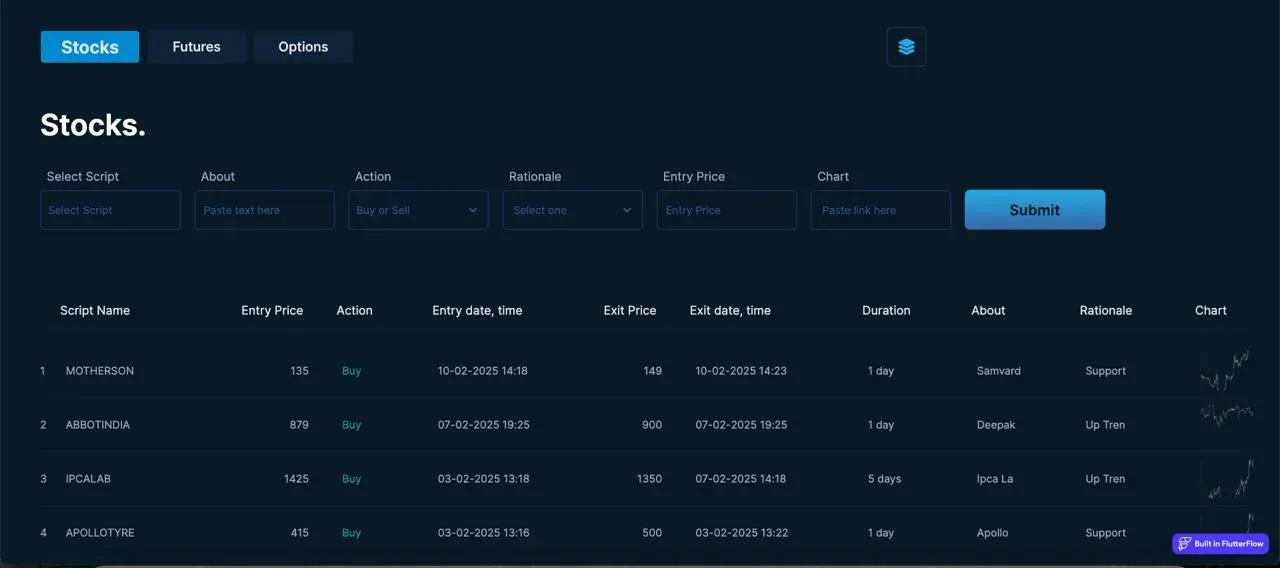This screenshot has height=568, width=1280.
Task: Click Support rationale in MOTHERSON row
Action: 1106,371
